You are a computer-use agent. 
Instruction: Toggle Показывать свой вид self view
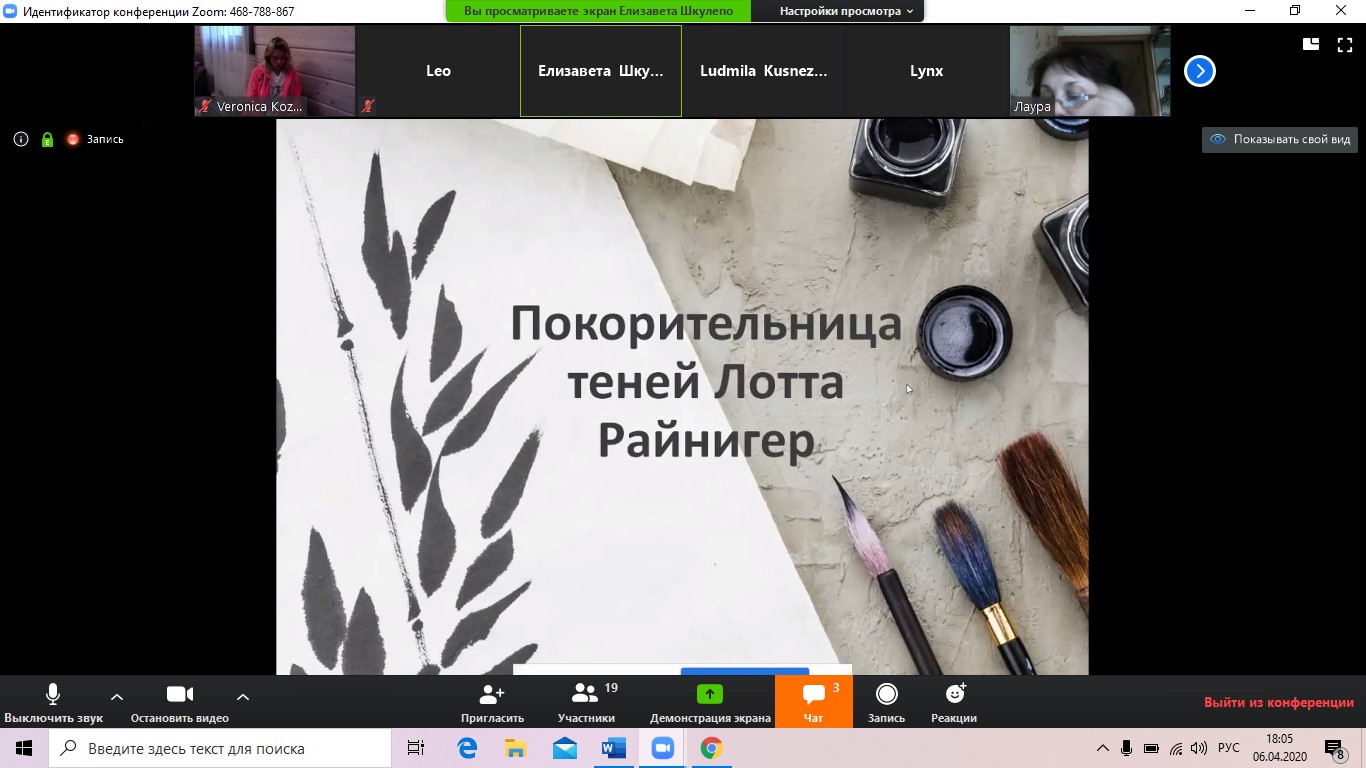tap(1280, 139)
